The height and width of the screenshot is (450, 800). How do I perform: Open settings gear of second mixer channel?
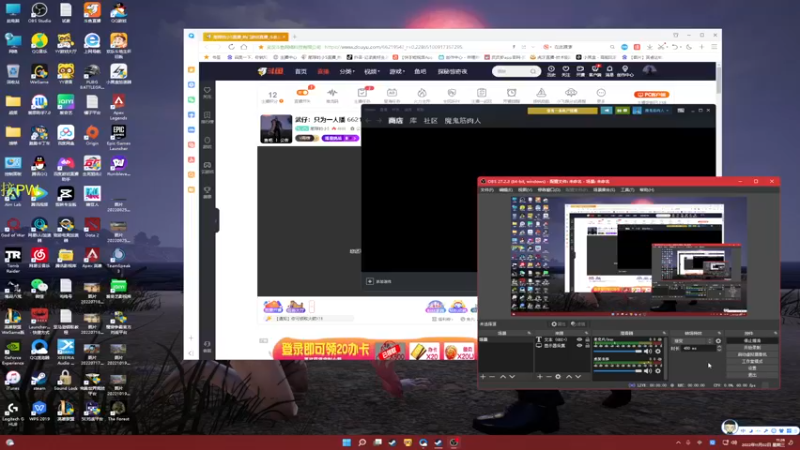click(x=658, y=371)
